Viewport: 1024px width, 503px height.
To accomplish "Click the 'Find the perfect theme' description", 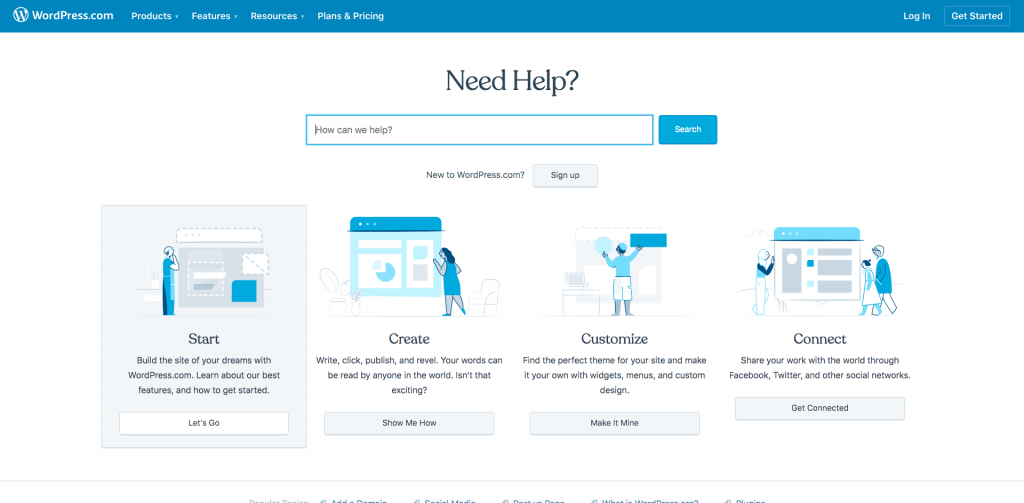I will pyautogui.click(x=615, y=376).
